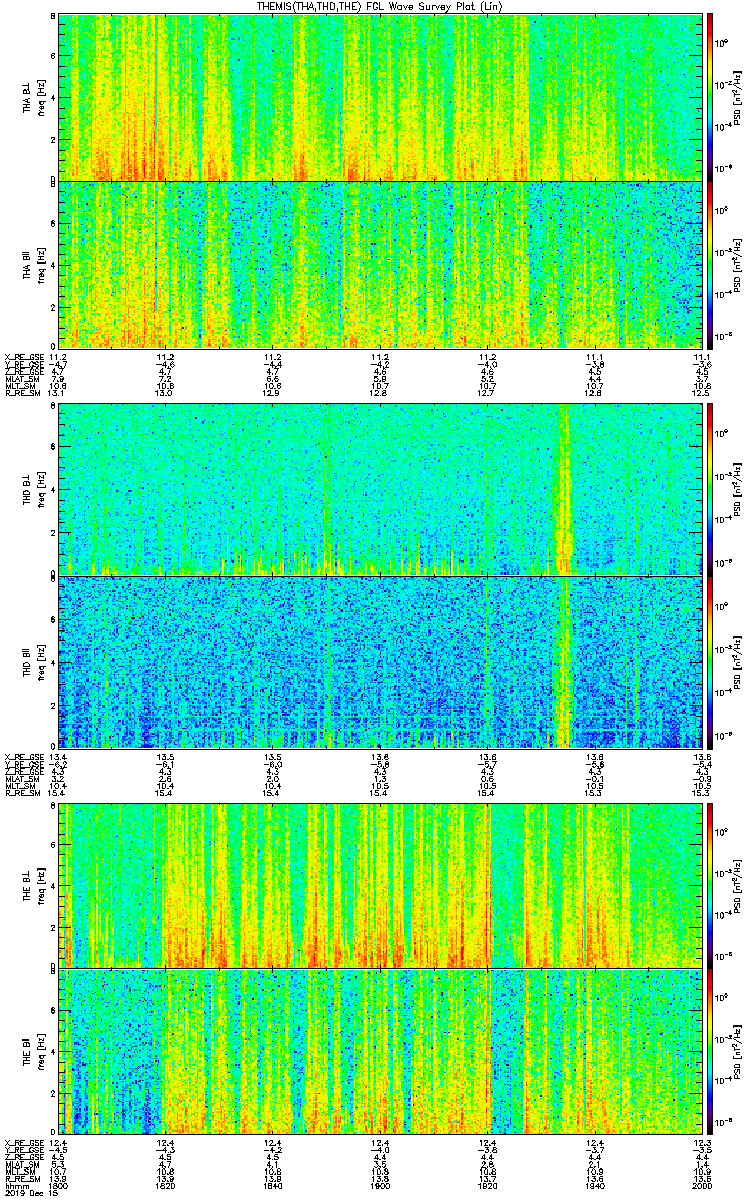The image size is (750, 1200).
Task: Click the THEMIS FGL Wave Survey Plot title
Action: tap(380, 6)
